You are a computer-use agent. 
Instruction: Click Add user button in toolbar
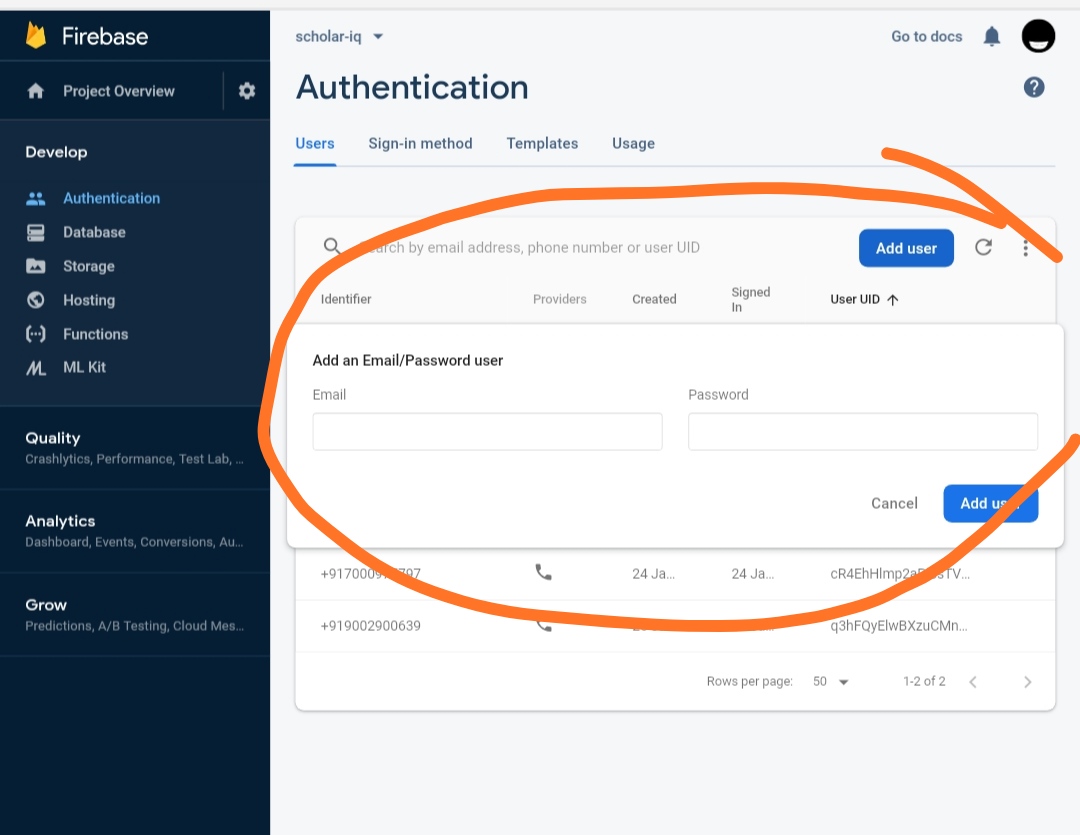click(x=906, y=248)
